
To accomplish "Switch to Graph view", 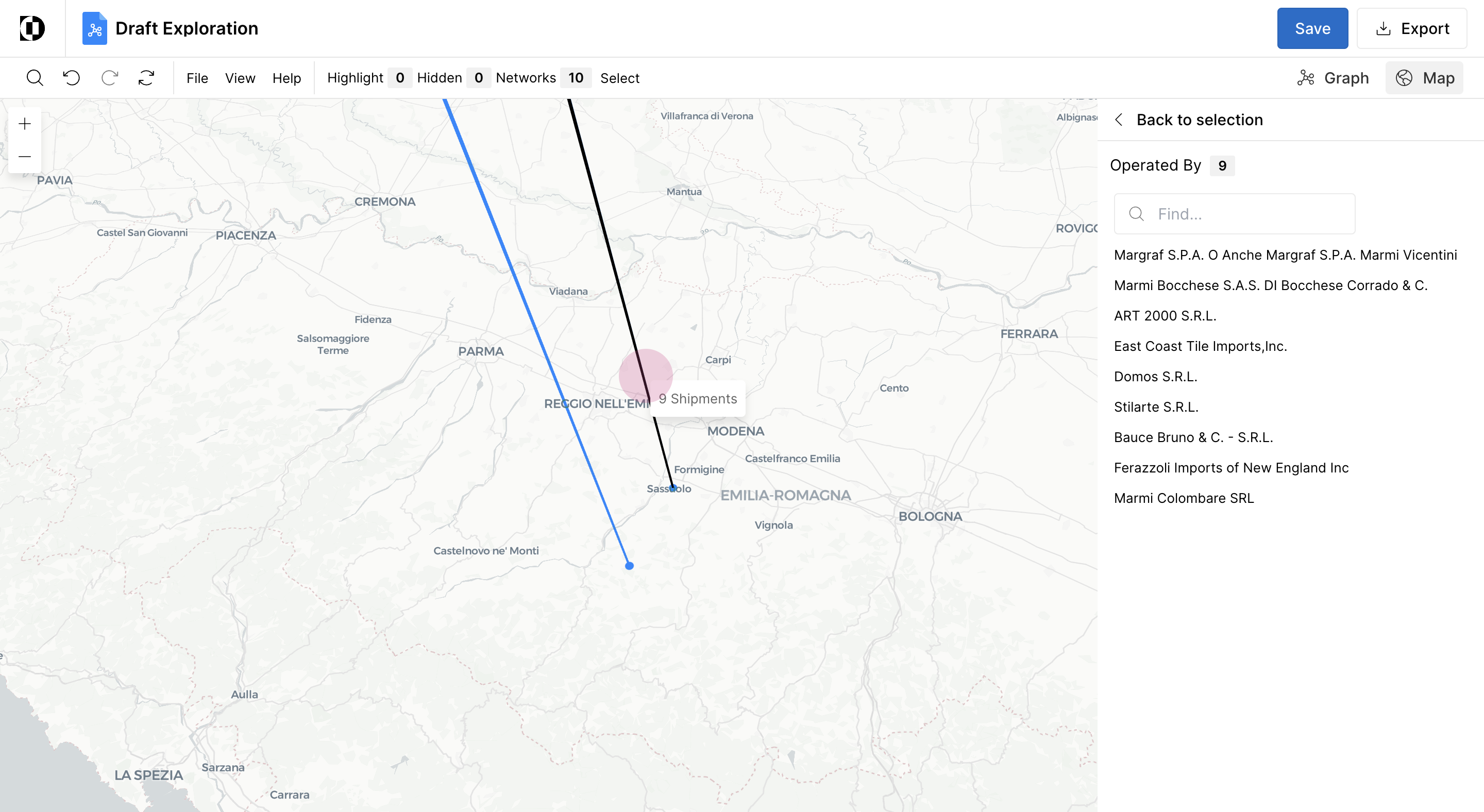I will point(1333,78).
